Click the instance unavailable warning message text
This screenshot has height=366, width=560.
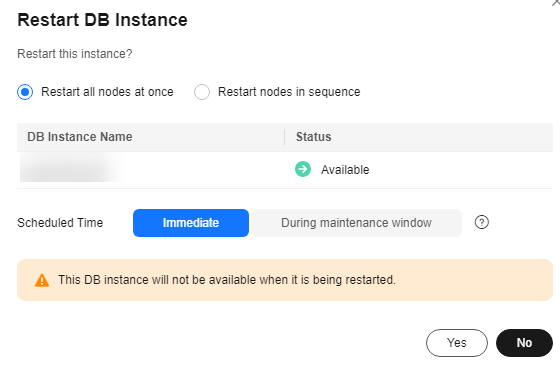(x=227, y=280)
